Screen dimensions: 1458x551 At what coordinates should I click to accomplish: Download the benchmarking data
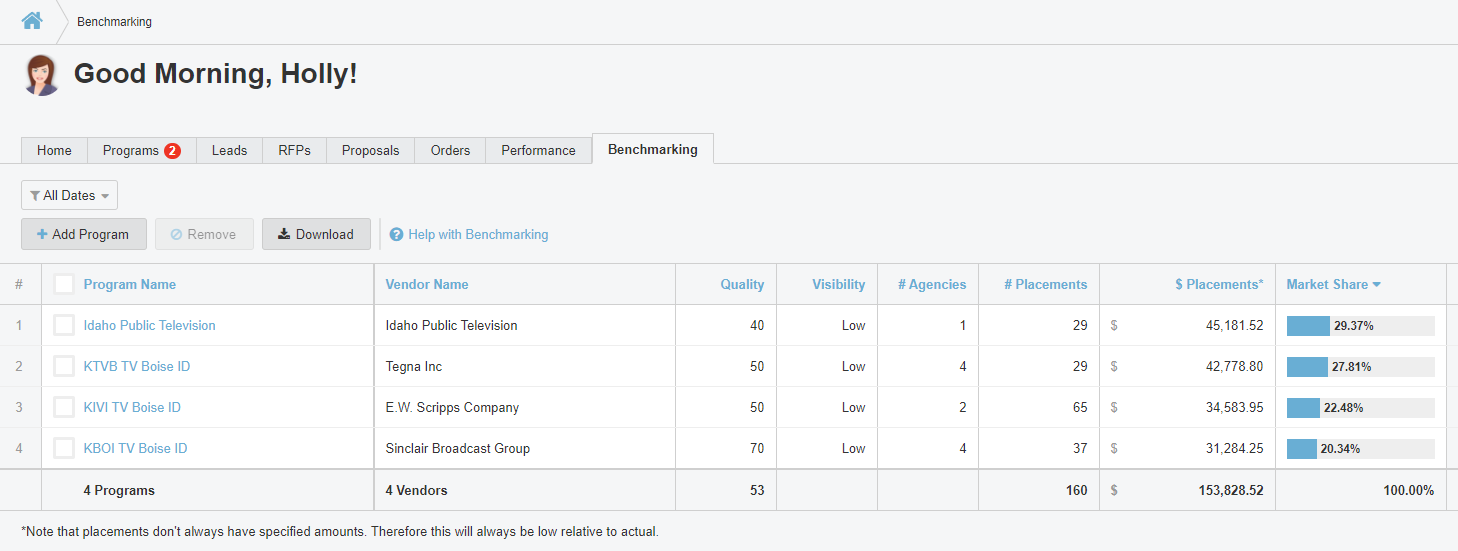point(316,234)
